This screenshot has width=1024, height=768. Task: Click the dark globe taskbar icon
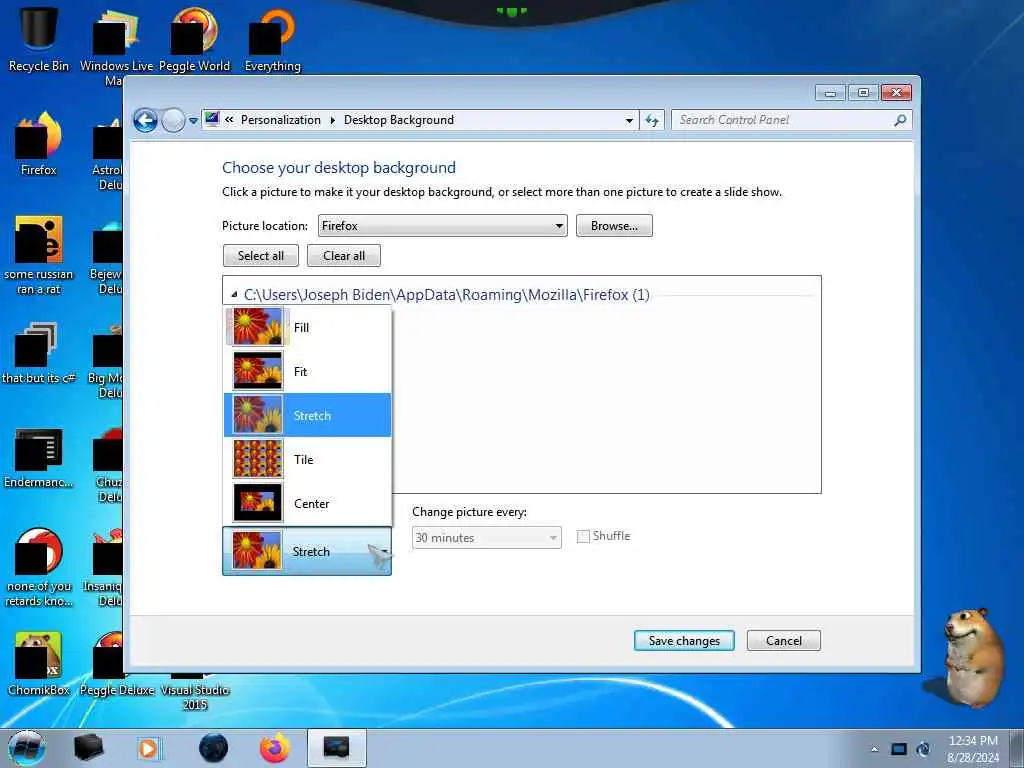pos(213,748)
